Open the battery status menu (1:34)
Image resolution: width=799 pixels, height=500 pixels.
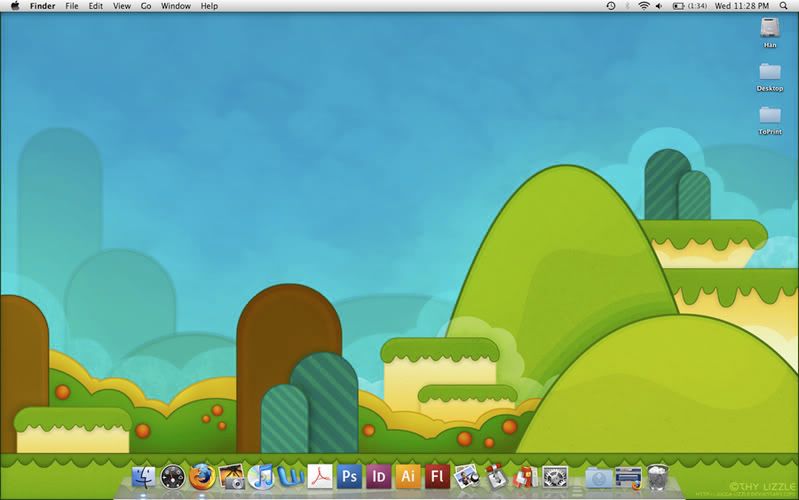690,6
